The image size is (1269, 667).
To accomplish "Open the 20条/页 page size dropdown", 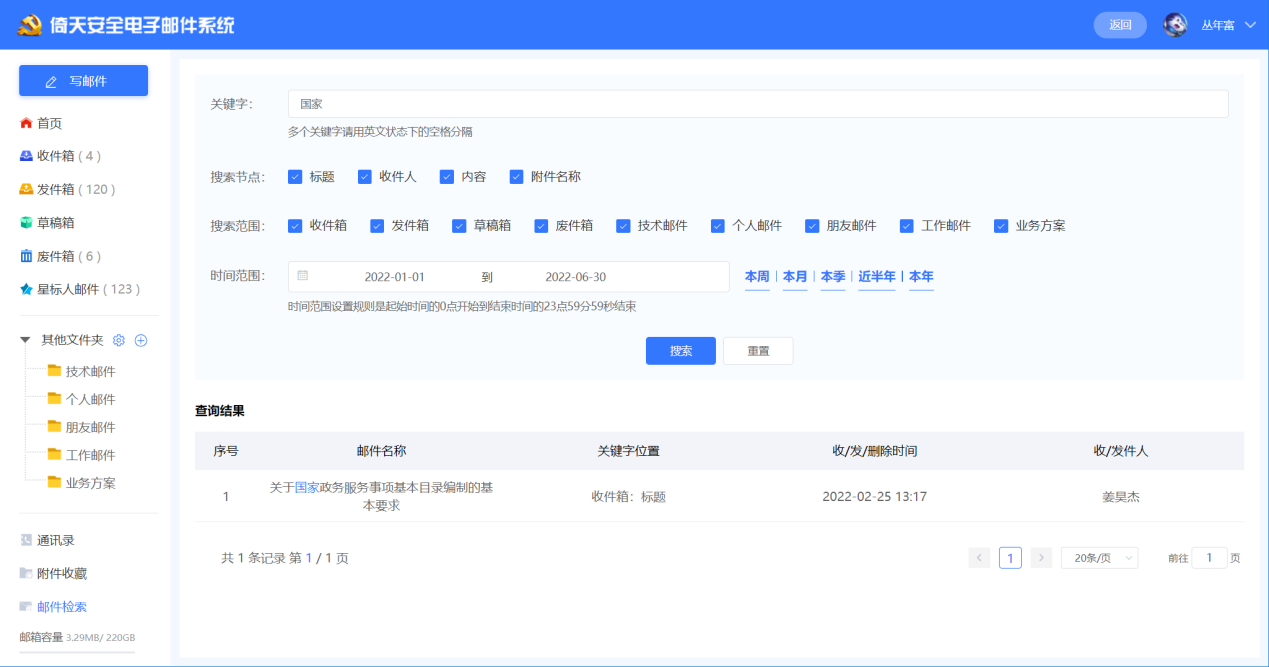I will [1099, 558].
